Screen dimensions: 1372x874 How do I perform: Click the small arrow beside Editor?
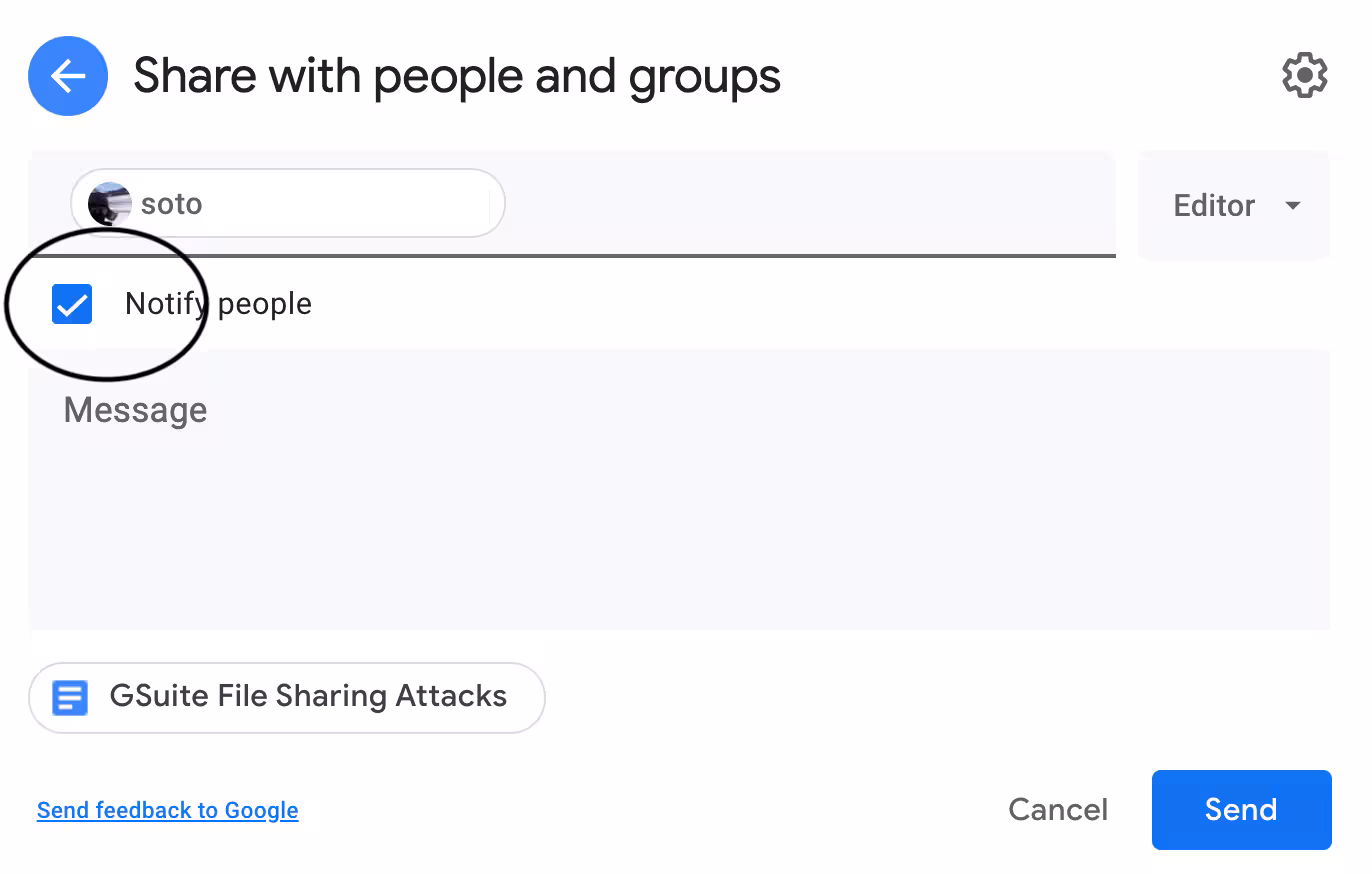coord(1293,206)
